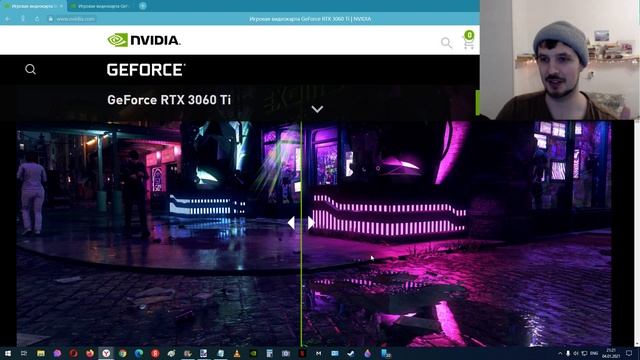
Task: Open the NVIDIA app on the taskbar
Action: click(253, 353)
